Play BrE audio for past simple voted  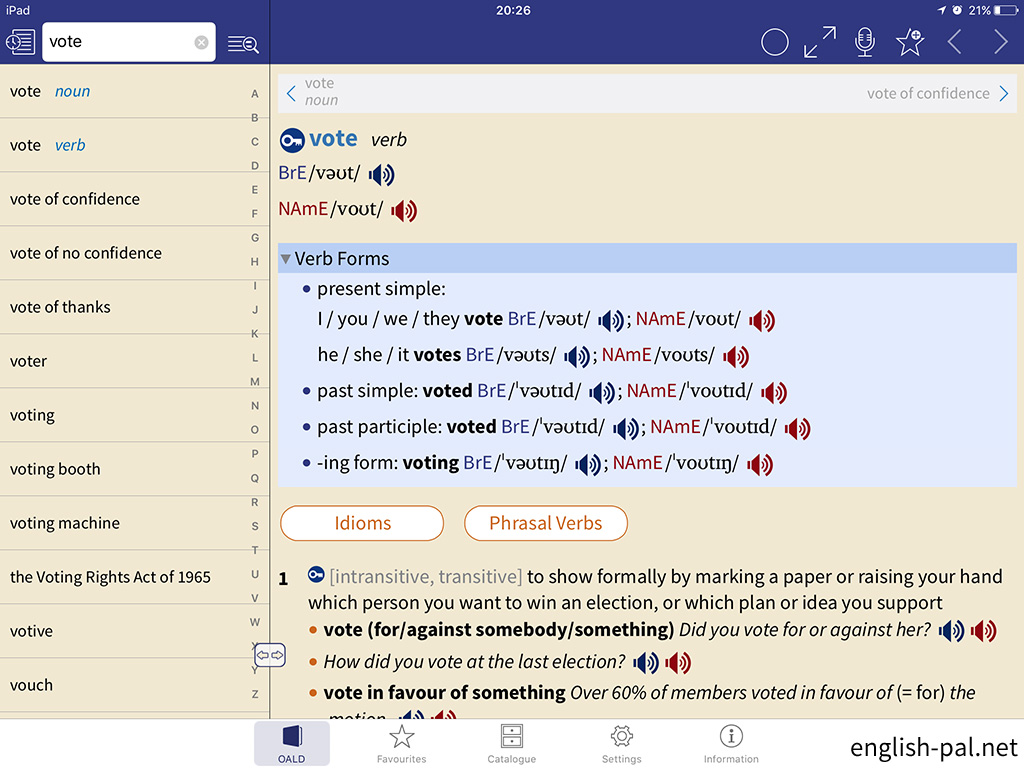pyautogui.click(x=601, y=392)
